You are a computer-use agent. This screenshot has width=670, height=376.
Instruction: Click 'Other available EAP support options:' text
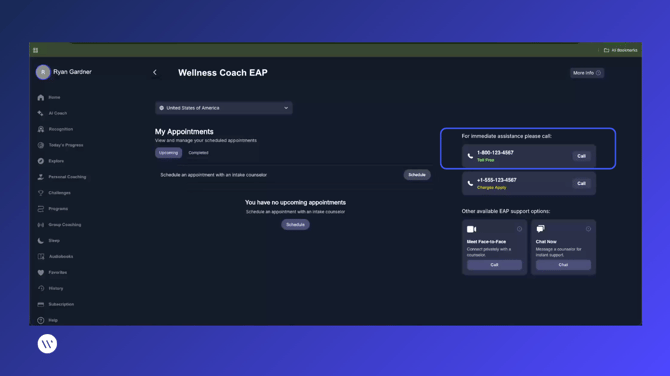[505, 211]
